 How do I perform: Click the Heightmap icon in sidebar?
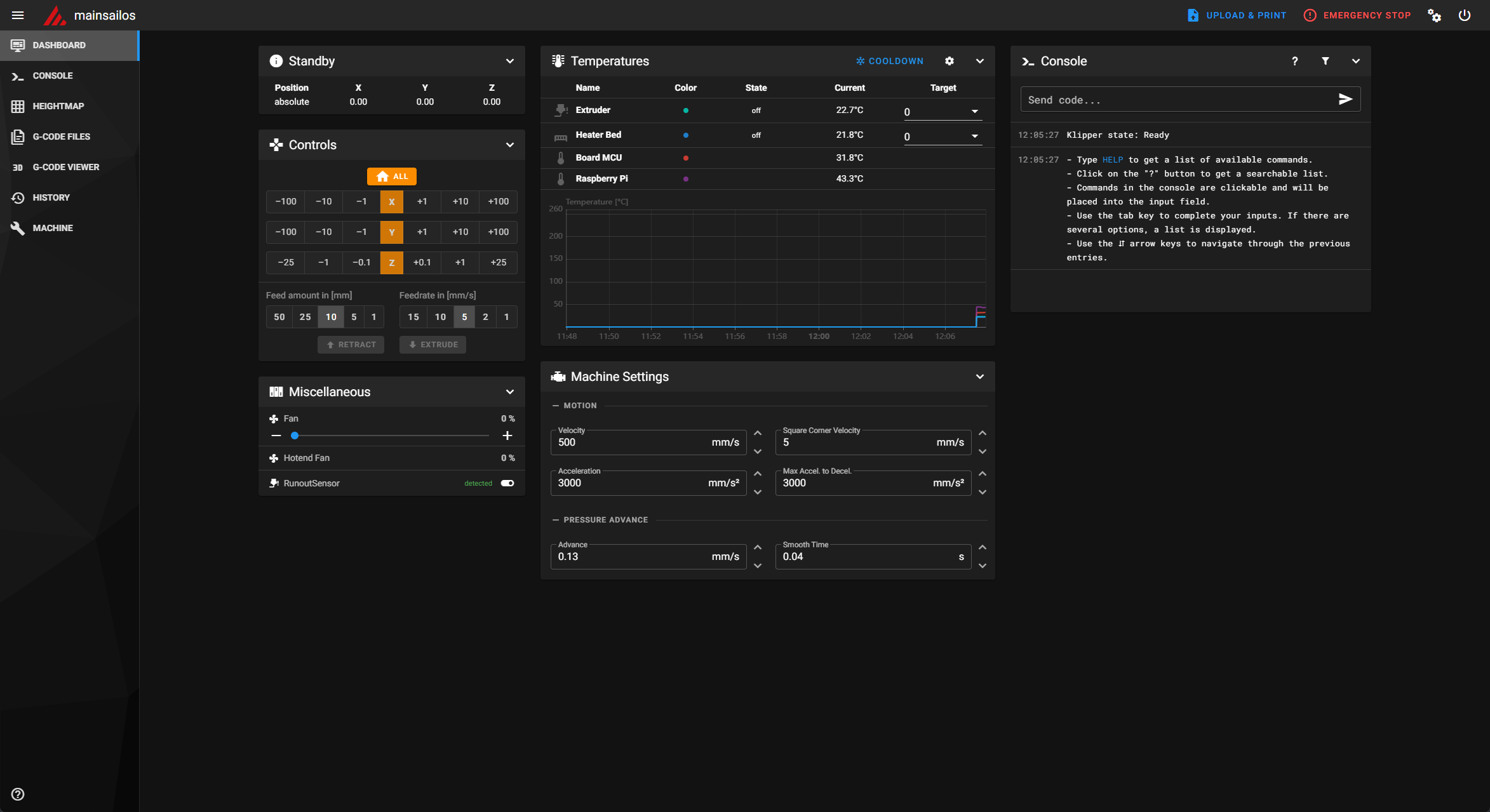tap(17, 106)
